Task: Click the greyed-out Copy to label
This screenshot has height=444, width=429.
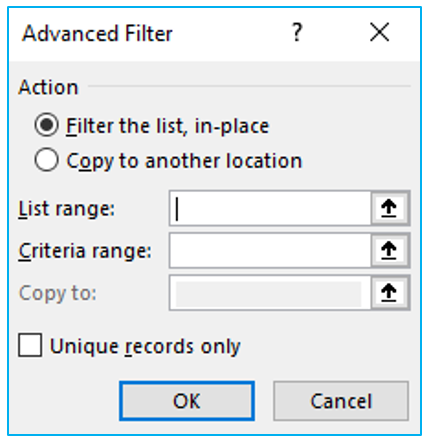Action: [x=58, y=293]
